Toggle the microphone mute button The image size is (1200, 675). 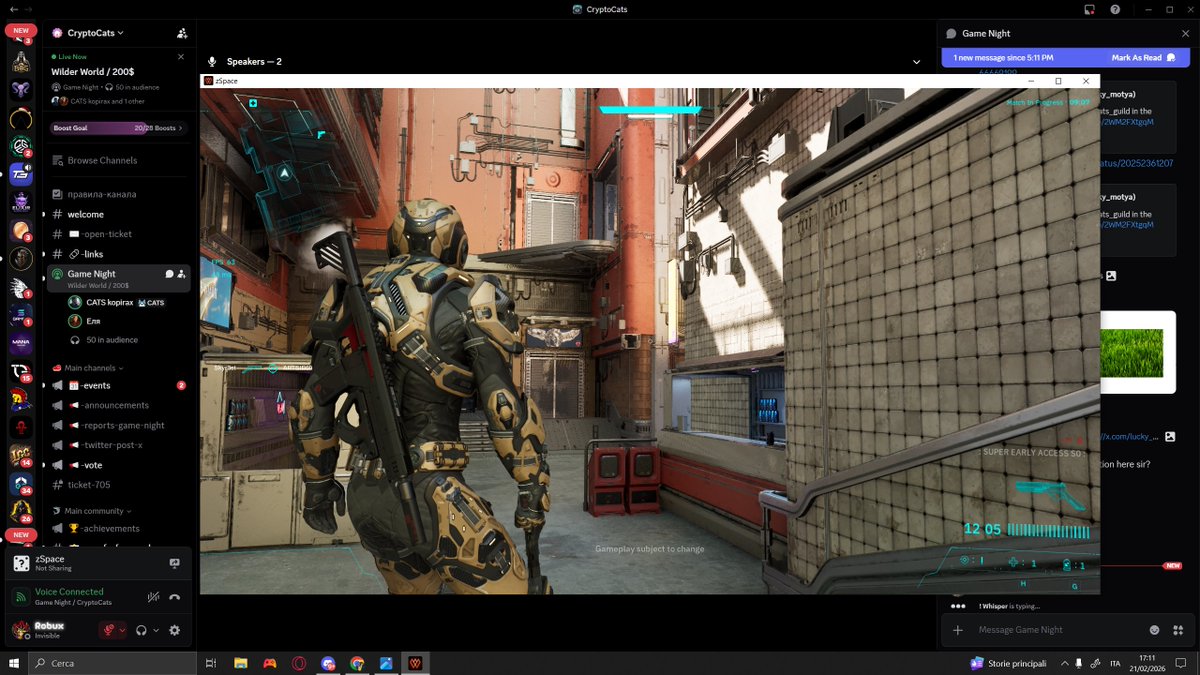click(107, 630)
